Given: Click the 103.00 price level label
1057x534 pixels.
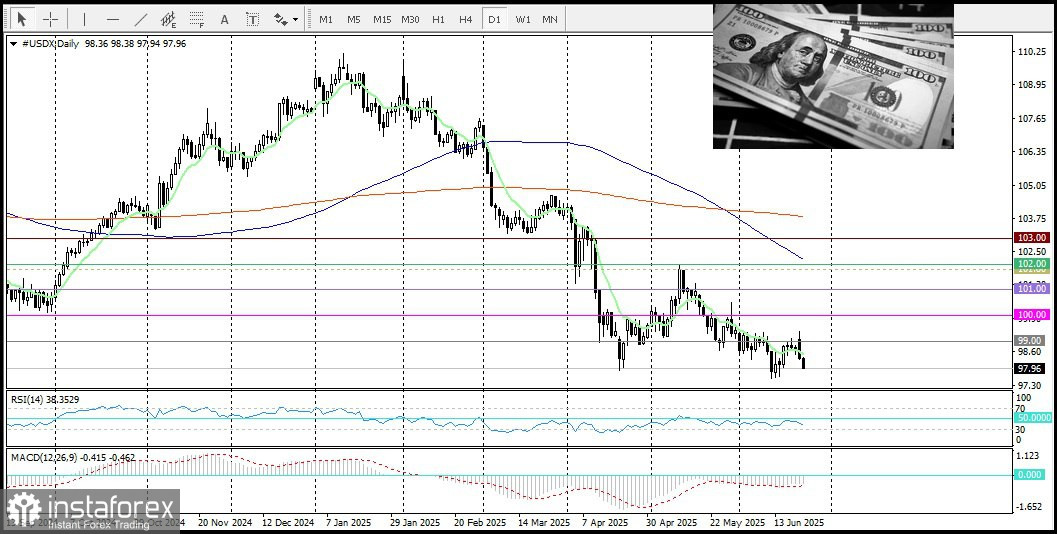Looking at the screenshot, I should pyautogui.click(x=1032, y=238).
